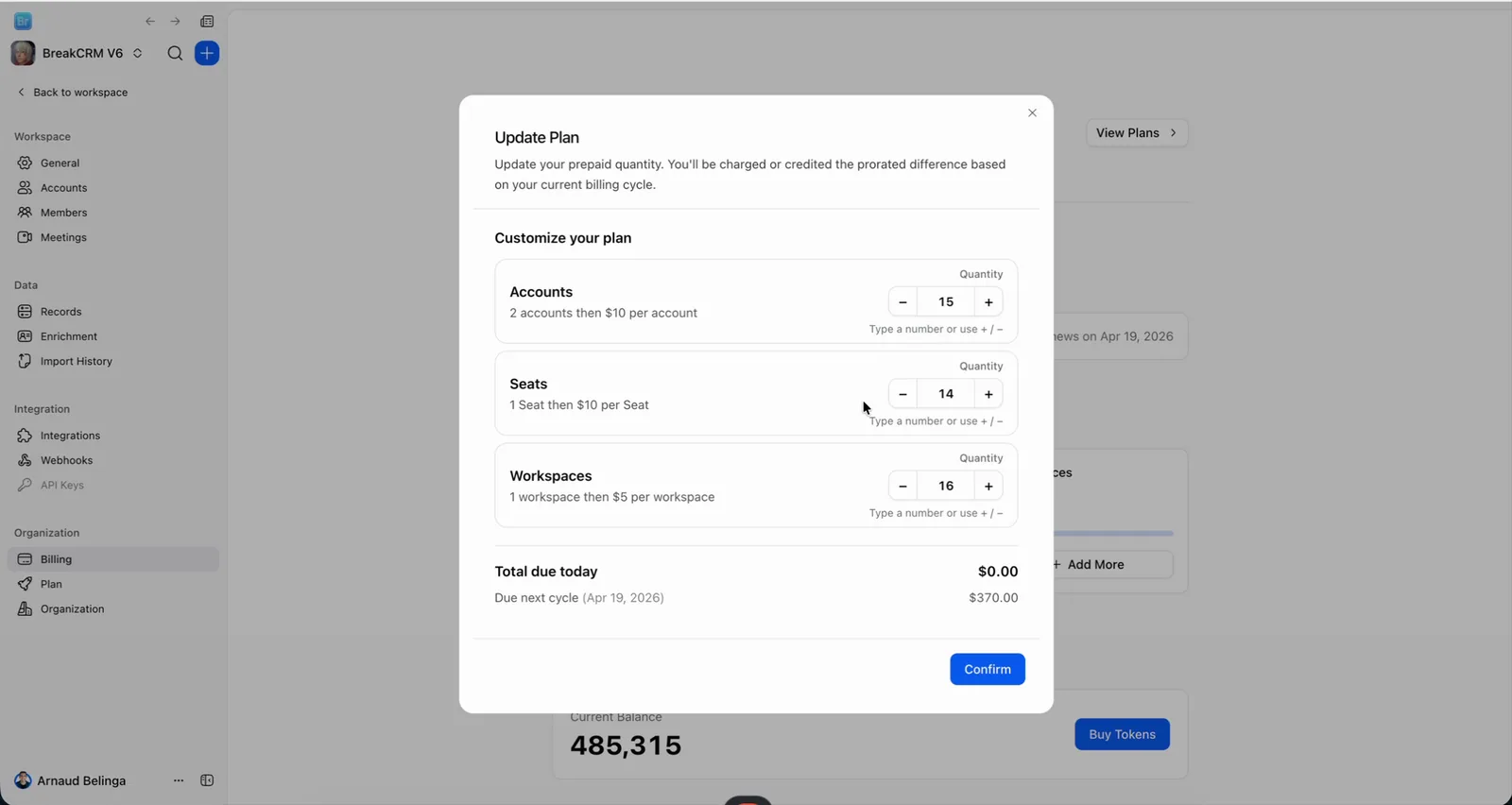Screen dimensions: 1512x805
Task: Click the navigate forward arrow icon
Action: click(175, 21)
